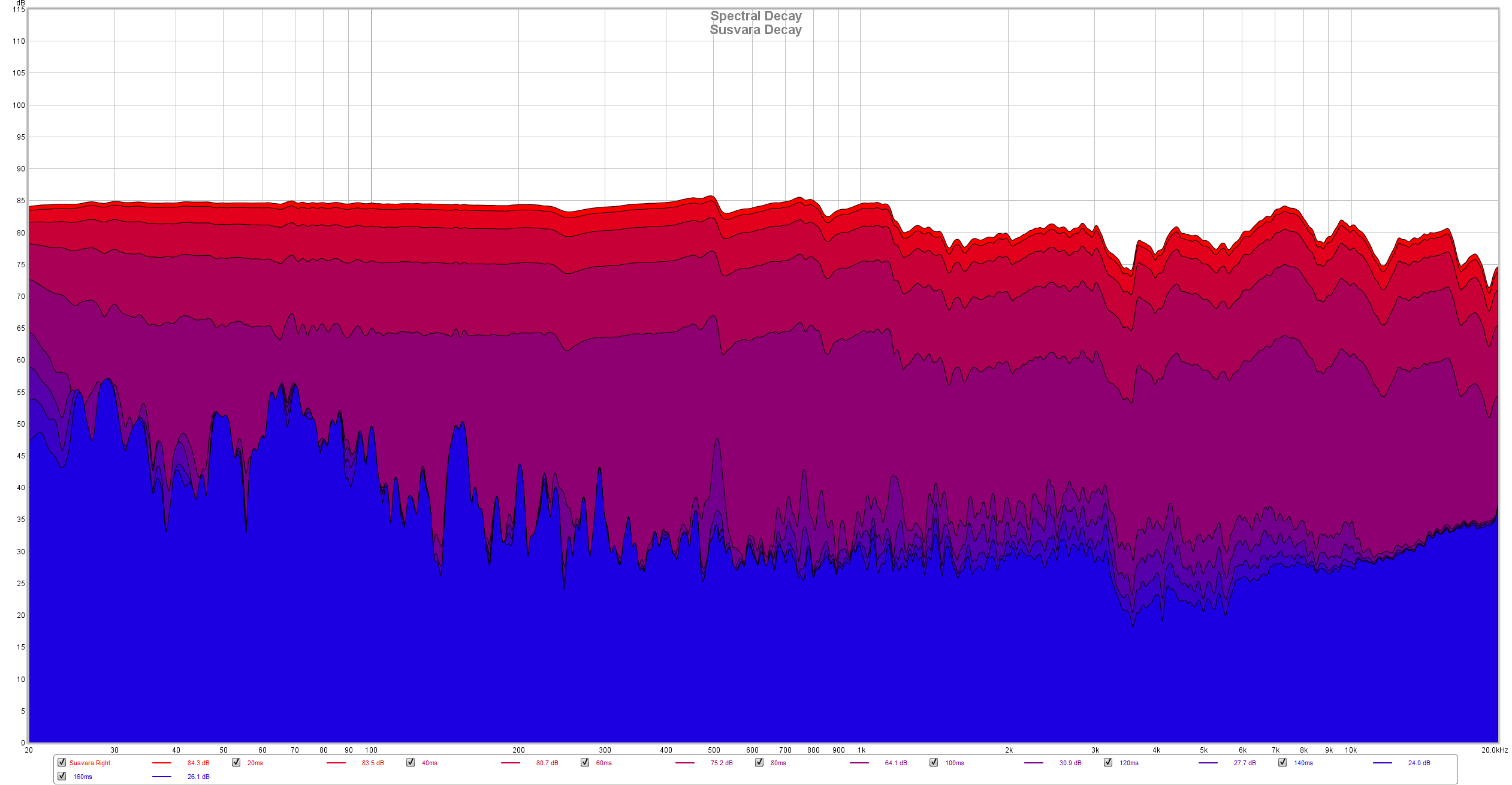Click the purple 100ms line color swatch

point(1034,763)
